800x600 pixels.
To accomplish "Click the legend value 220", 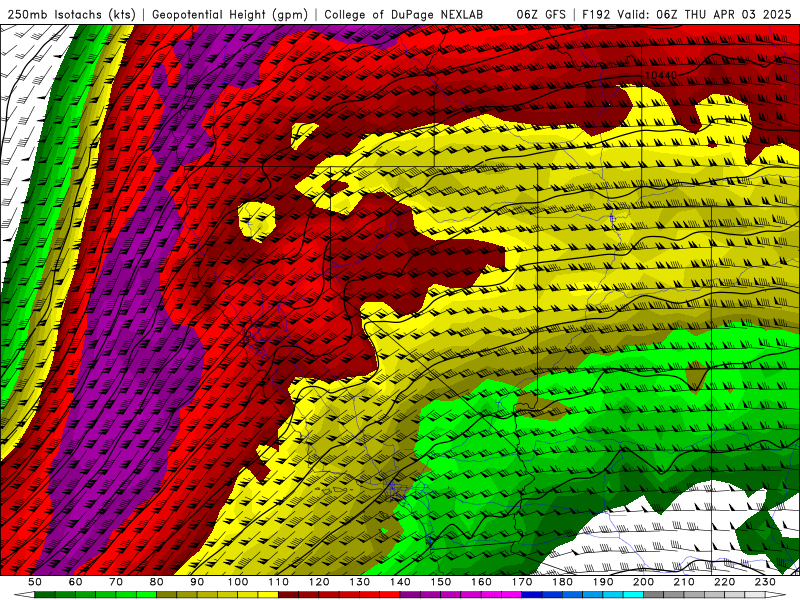I will [725, 582].
